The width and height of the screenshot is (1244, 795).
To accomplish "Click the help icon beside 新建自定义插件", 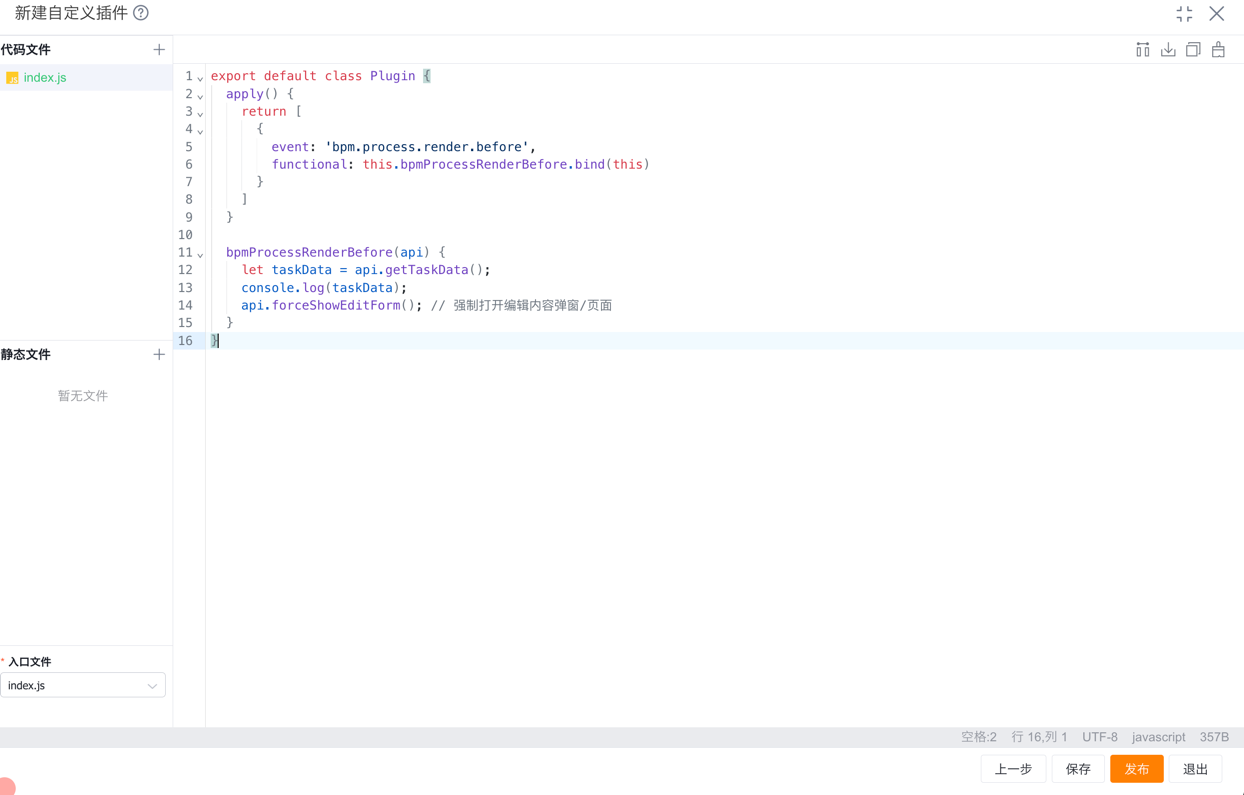I will tap(141, 13).
